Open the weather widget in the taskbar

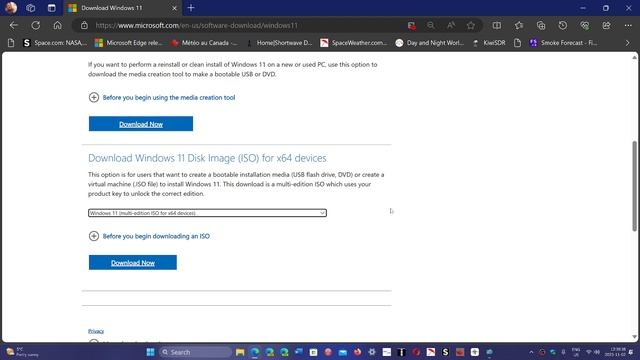22,352
